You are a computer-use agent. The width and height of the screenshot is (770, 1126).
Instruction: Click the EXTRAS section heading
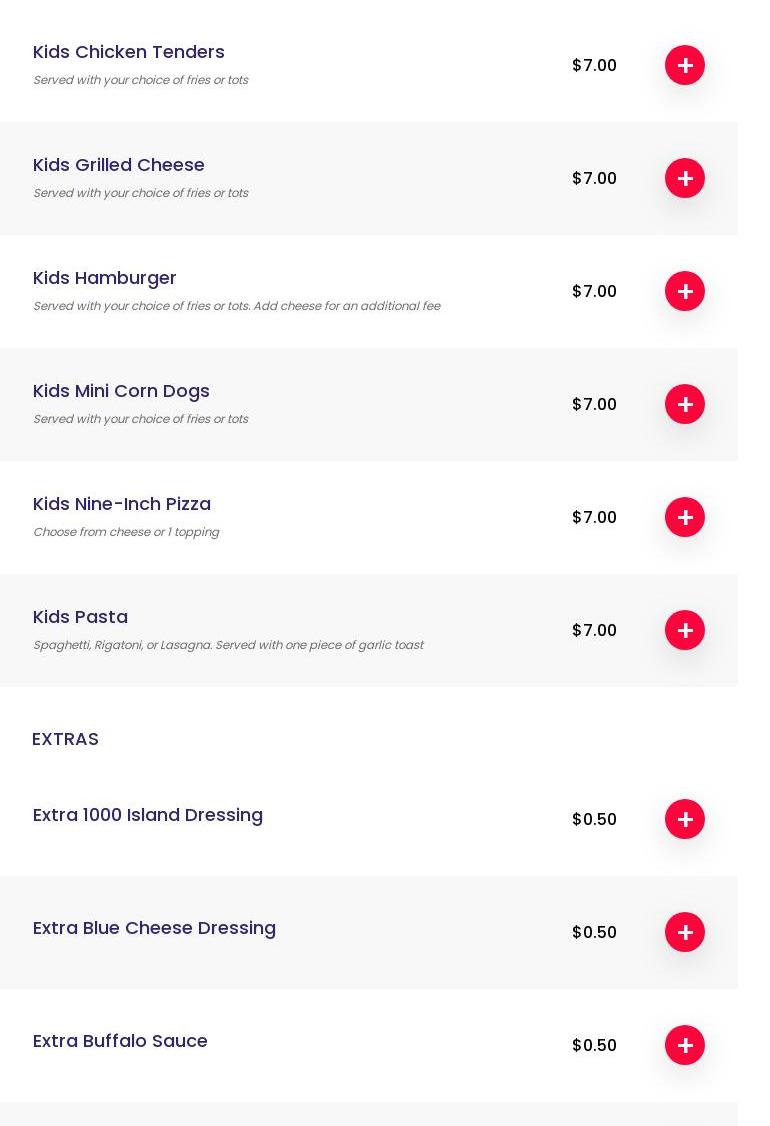[x=65, y=739]
